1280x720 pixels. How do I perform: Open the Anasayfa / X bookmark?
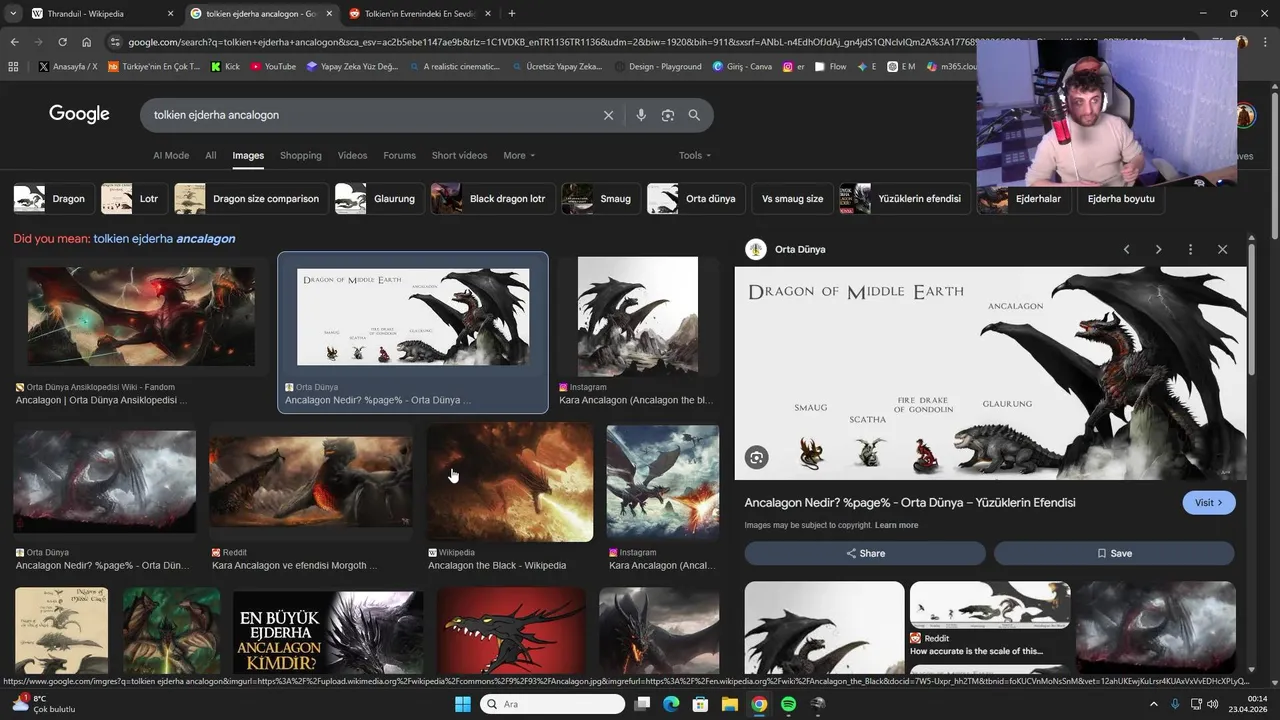[x=68, y=67]
